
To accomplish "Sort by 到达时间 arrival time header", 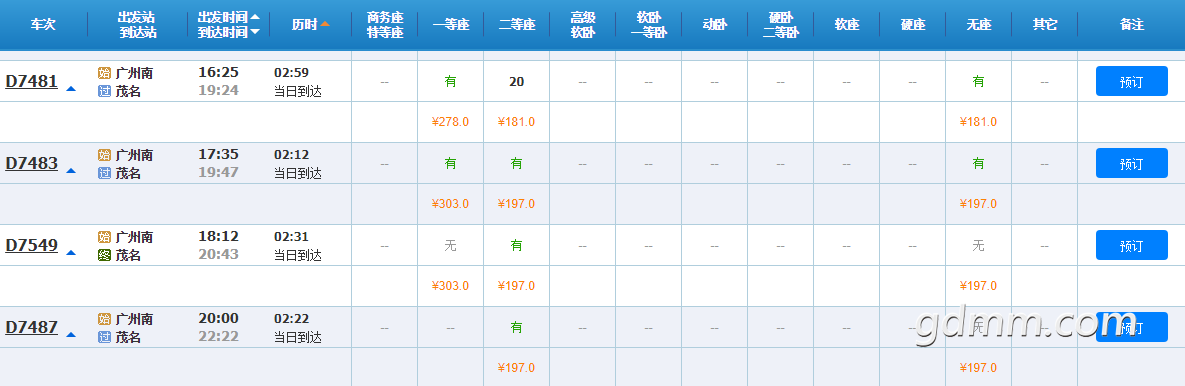I will point(228,32).
